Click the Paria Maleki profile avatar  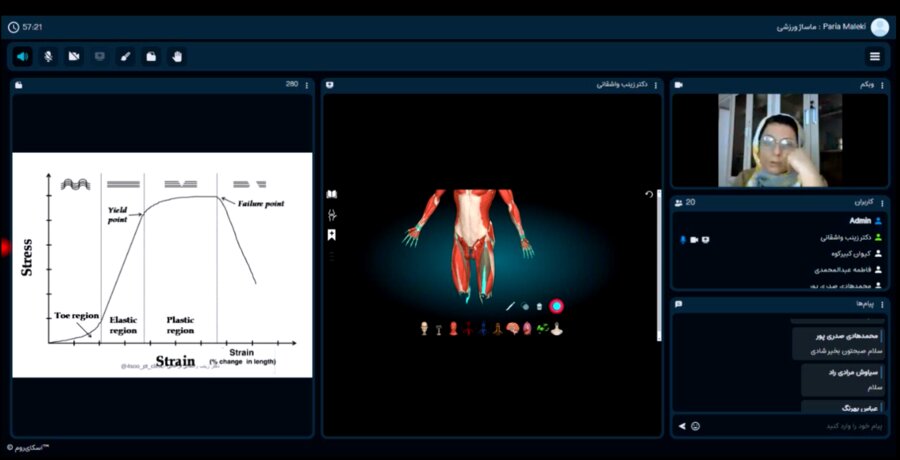[x=879, y=27]
